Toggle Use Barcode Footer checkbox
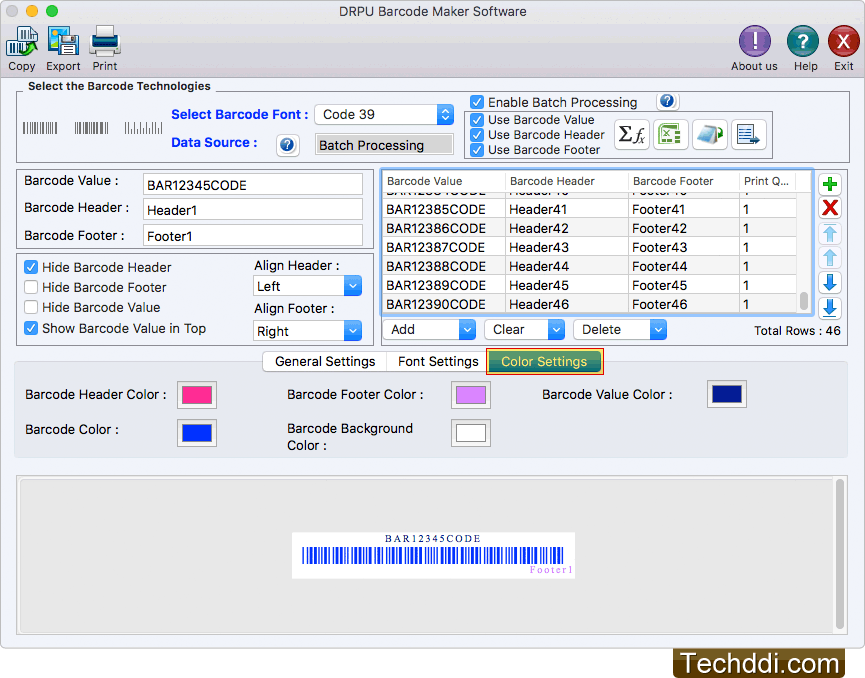The height and width of the screenshot is (678, 865). pos(477,150)
